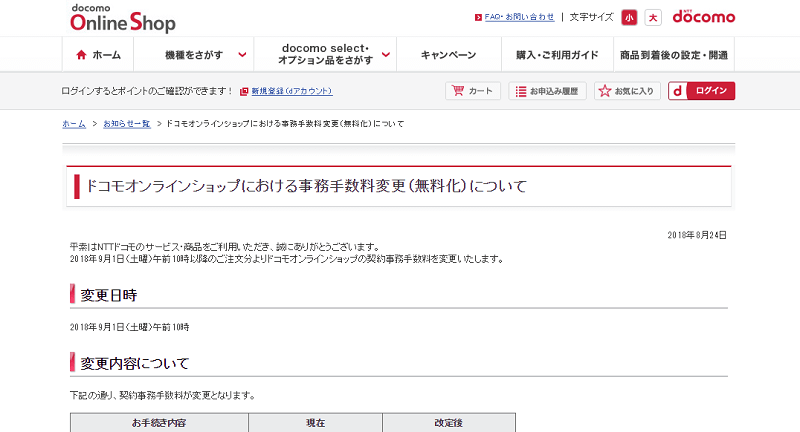Click the 現在 table header

pos(315,423)
